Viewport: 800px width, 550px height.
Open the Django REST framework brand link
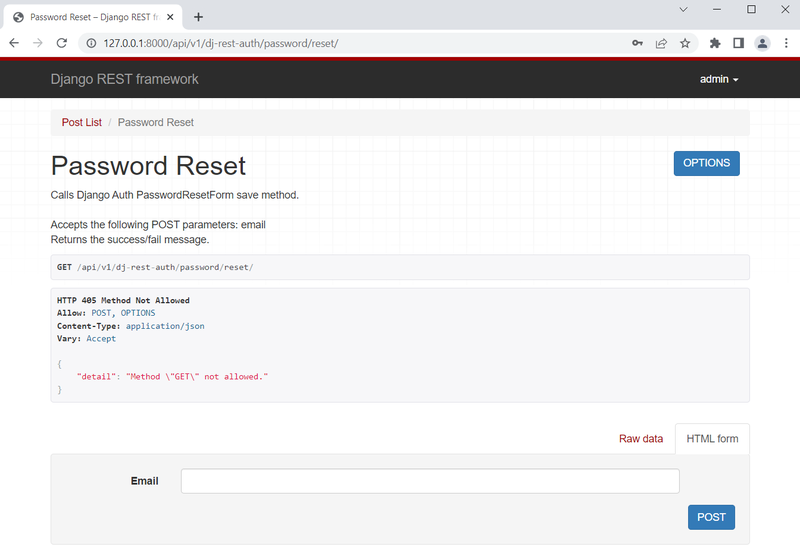coord(124,79)
